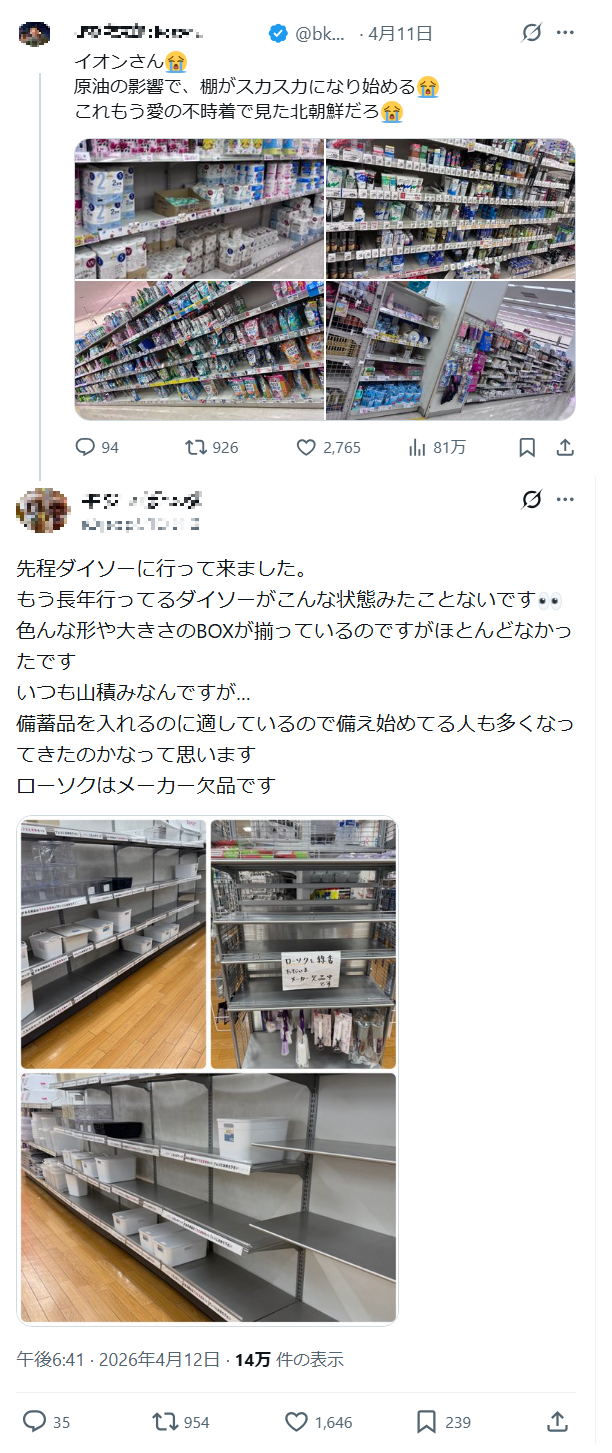The width and height of the screenshot is (612, 1453).
Task: Open the toilet paper shelf photo
Action: click(199, 209)
